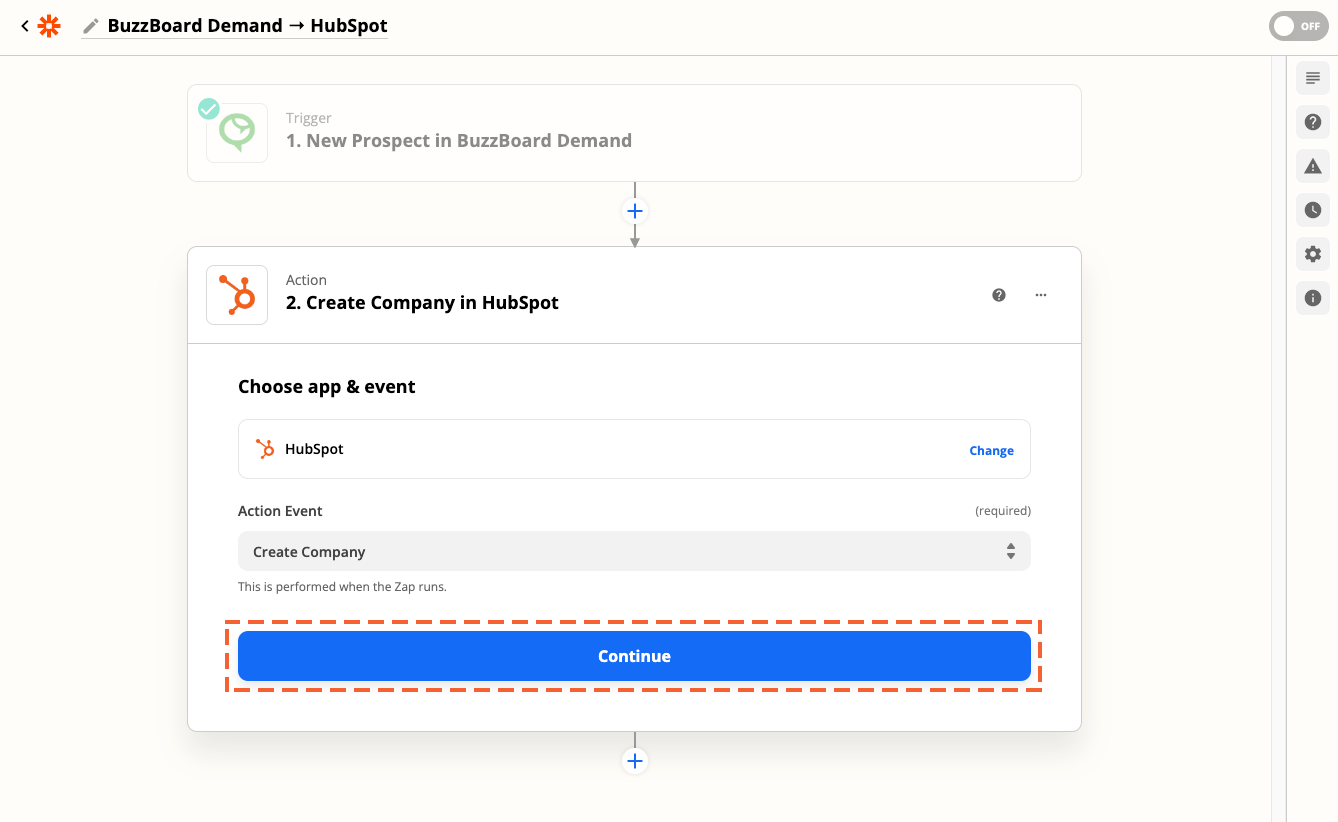Click the Action Event dropdown up-down arrows
Screen dimensions: 1338x822
1011,552
